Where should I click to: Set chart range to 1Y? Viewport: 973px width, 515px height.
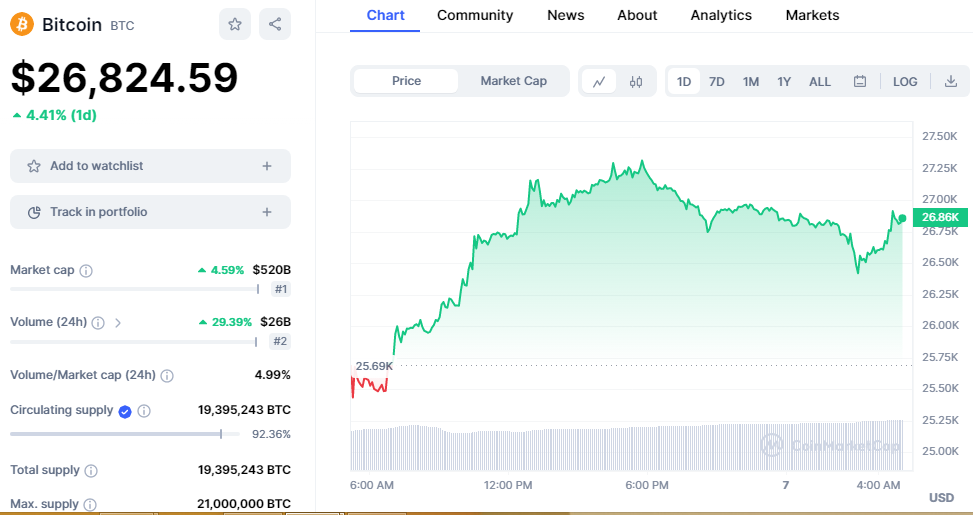(x=784, y=81)
